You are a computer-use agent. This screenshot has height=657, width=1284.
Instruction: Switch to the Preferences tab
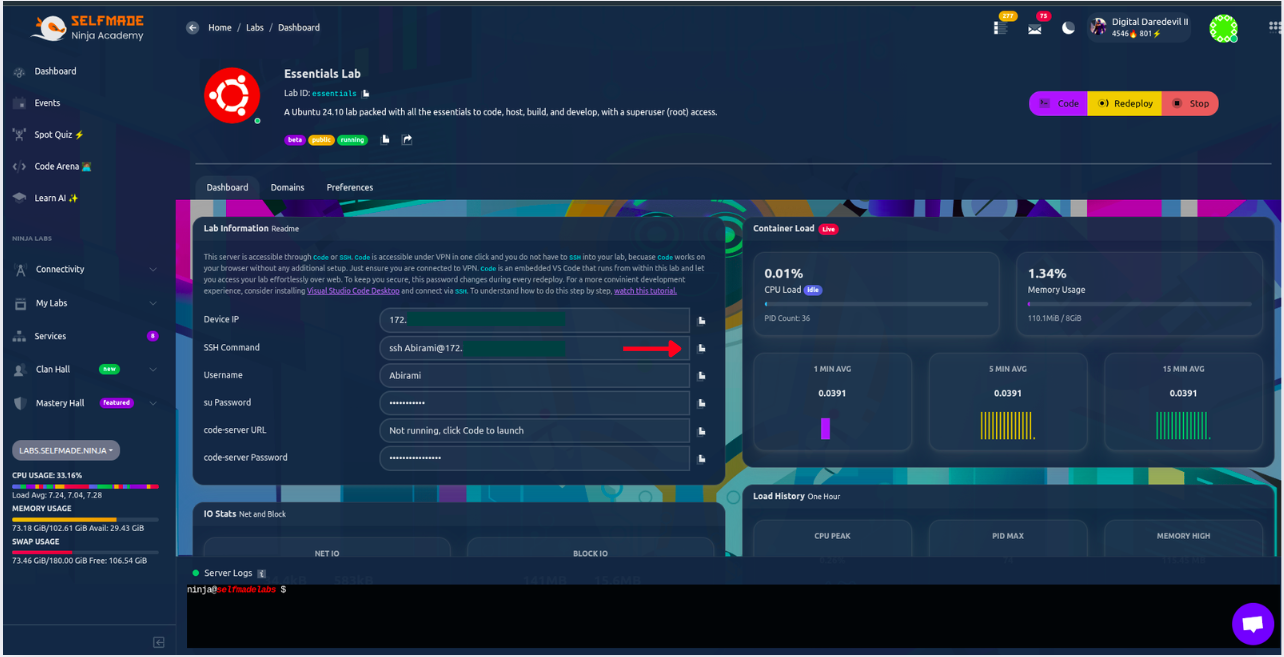pos(349,188)
